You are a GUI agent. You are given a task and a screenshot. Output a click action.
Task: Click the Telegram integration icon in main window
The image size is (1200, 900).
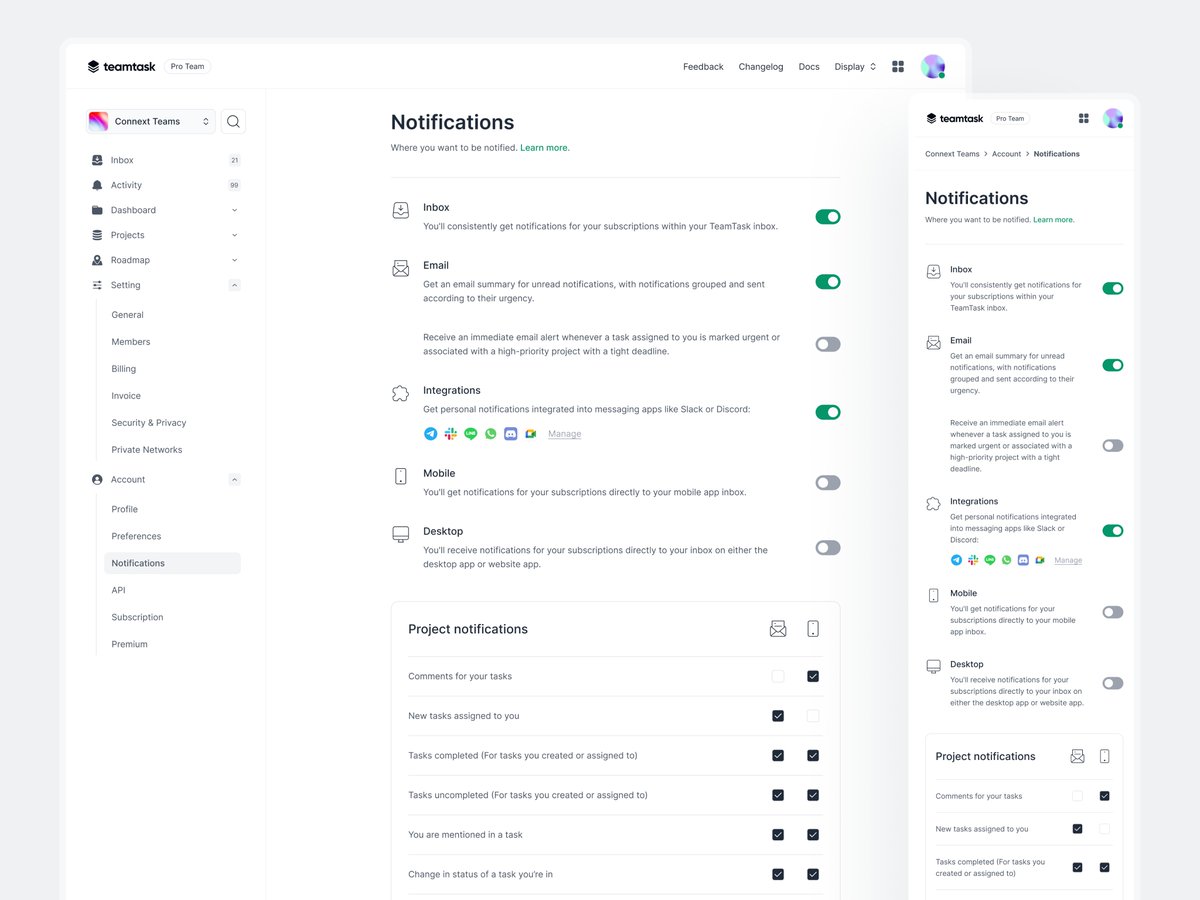point(430,434)
